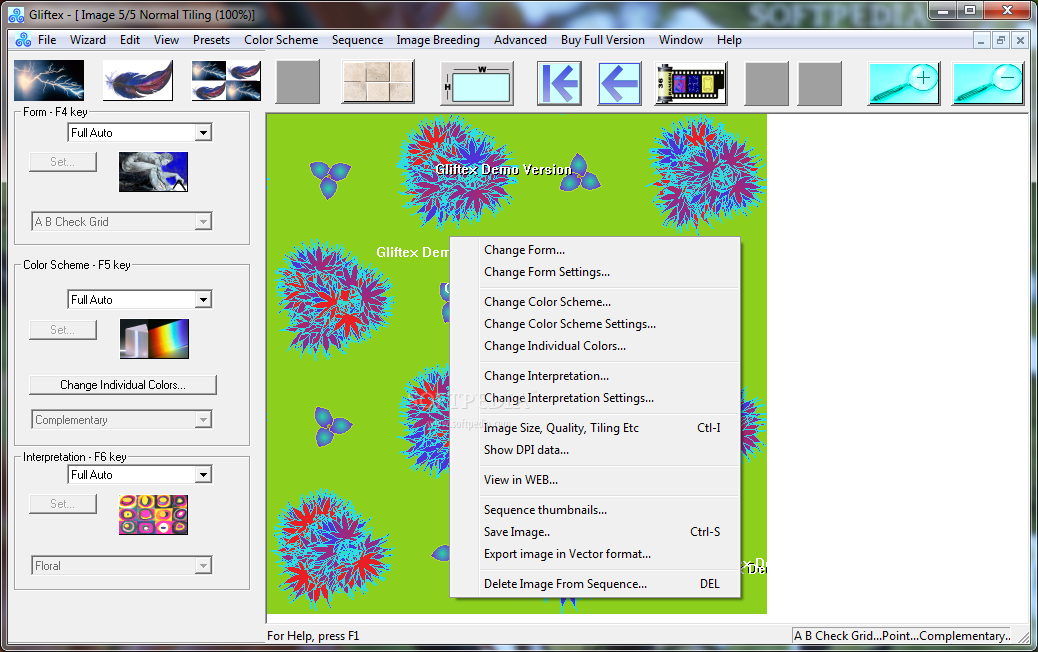The height and width of the screenshot is (652, 1038).
Task: Click Set button in Color Scheme panel
Action: click(63, 330)
